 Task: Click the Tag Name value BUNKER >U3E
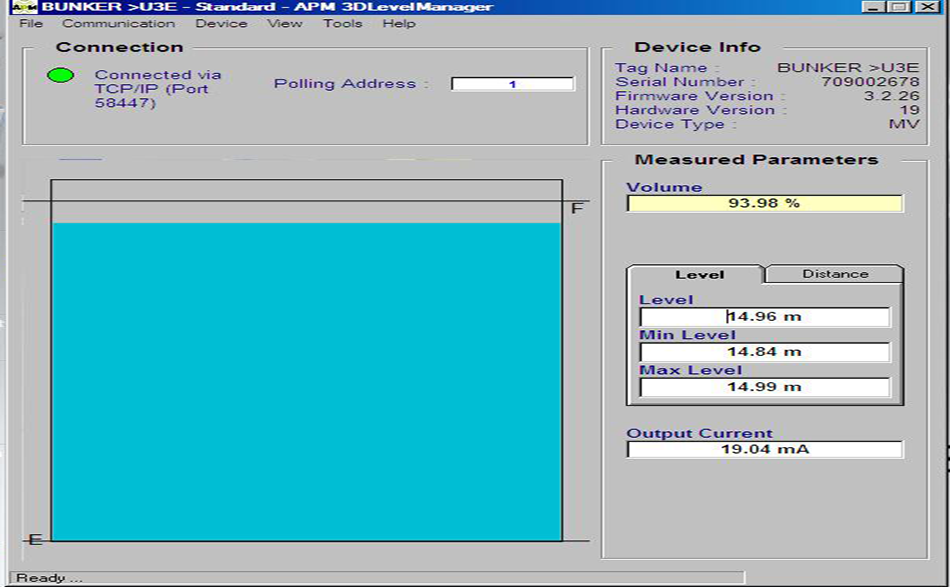[x=848, y=67]
